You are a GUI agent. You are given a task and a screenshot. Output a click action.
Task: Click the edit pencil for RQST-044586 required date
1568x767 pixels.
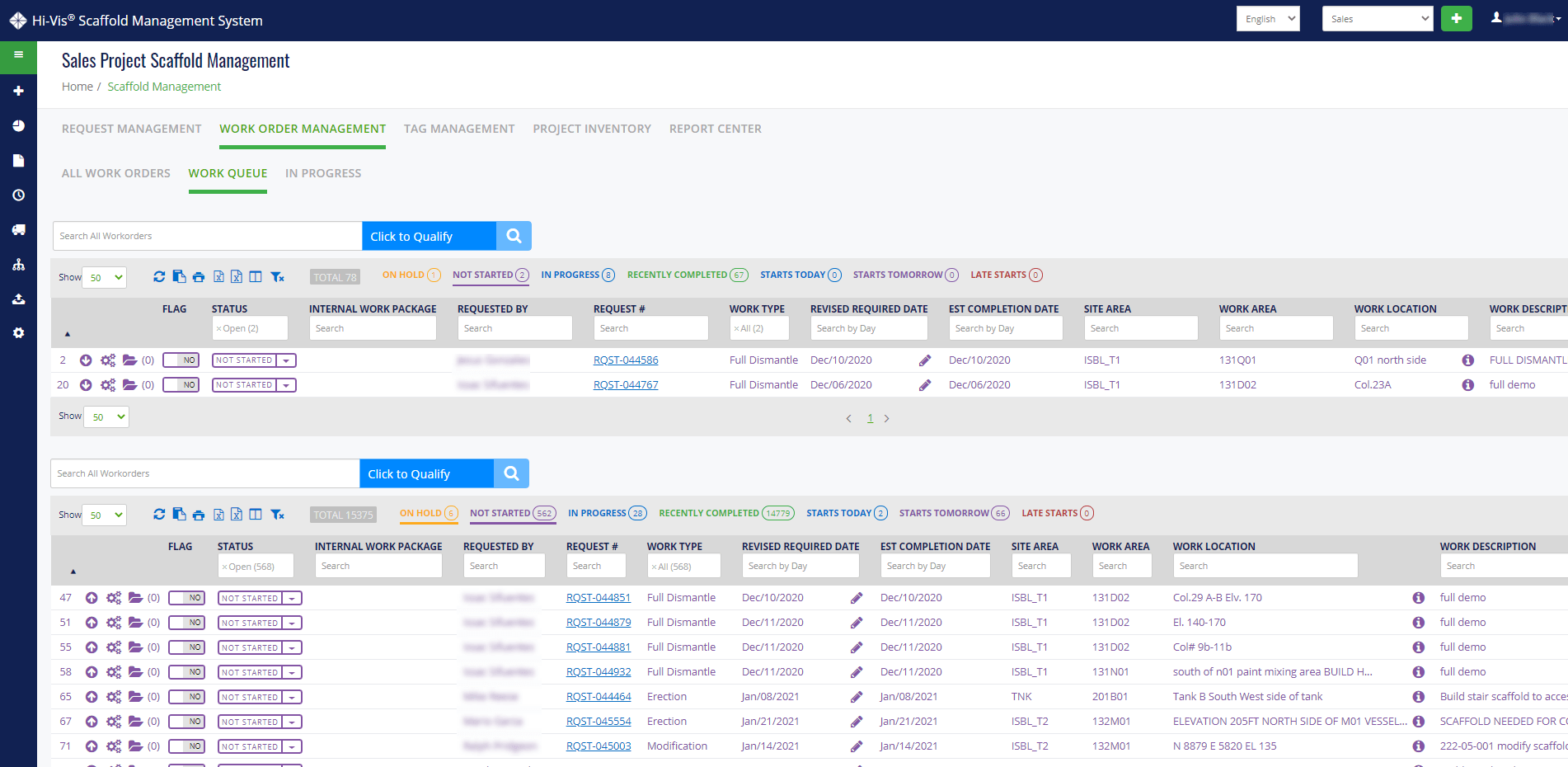tap(925, 360)
